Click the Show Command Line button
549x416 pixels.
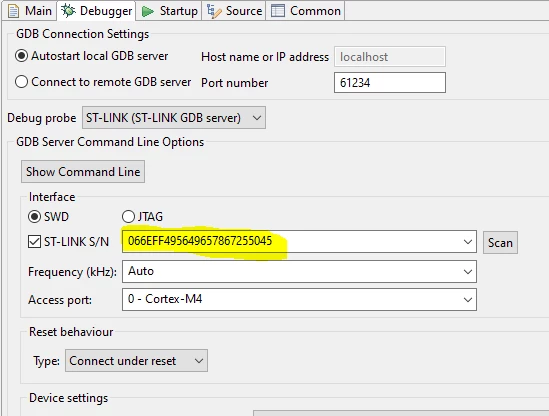click(83, 172)
